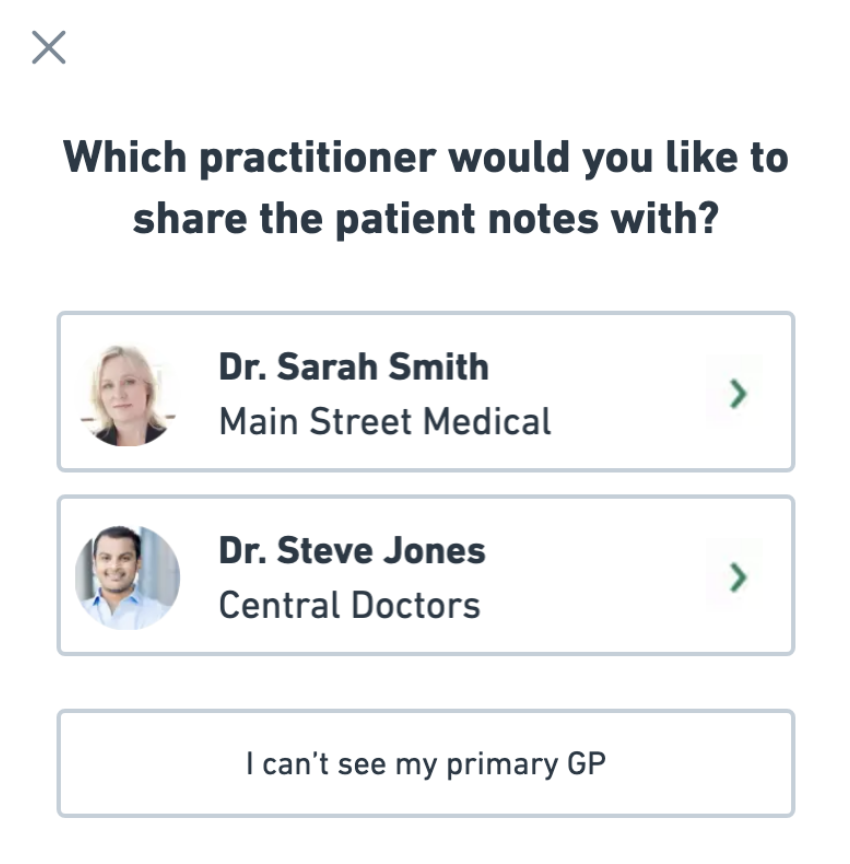Click the 'Central Doctors' practice label

click(350, 603)
